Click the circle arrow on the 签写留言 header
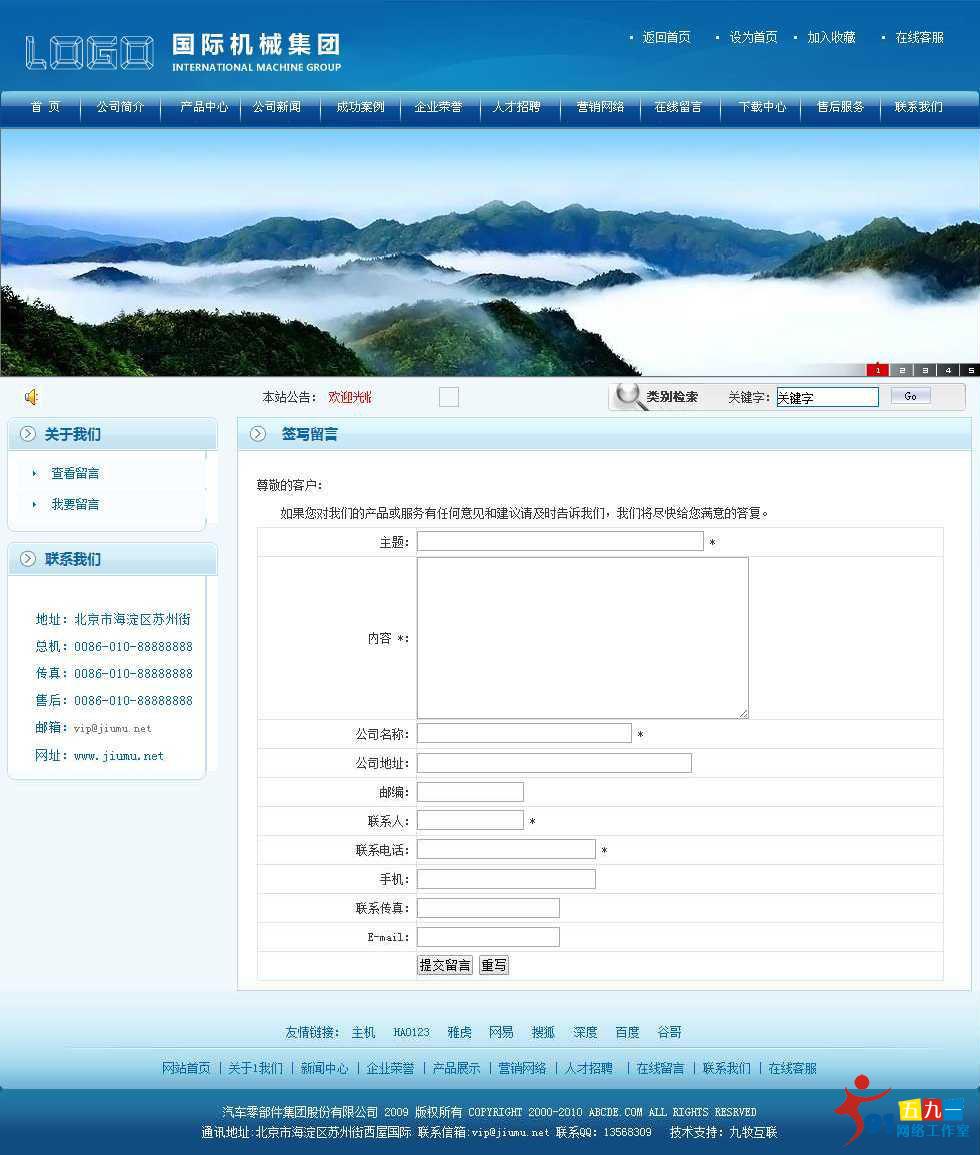The width and height of the screenshot is (980, 1155). [260, 433]
